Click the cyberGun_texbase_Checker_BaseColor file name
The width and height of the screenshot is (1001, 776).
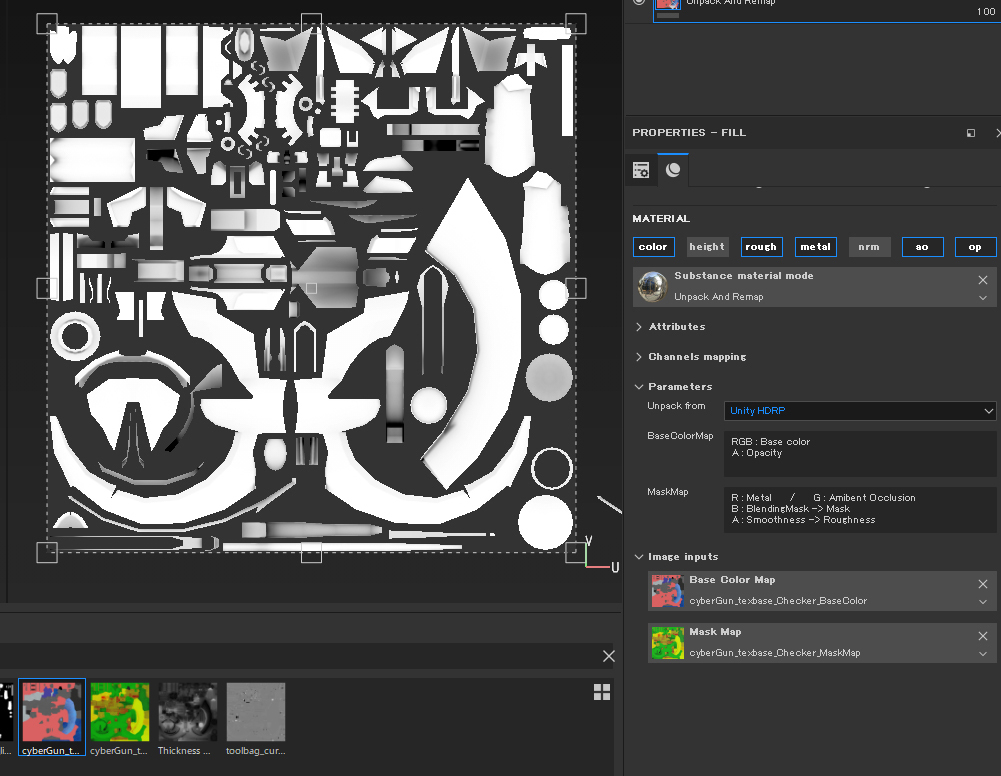pos(778,601)
